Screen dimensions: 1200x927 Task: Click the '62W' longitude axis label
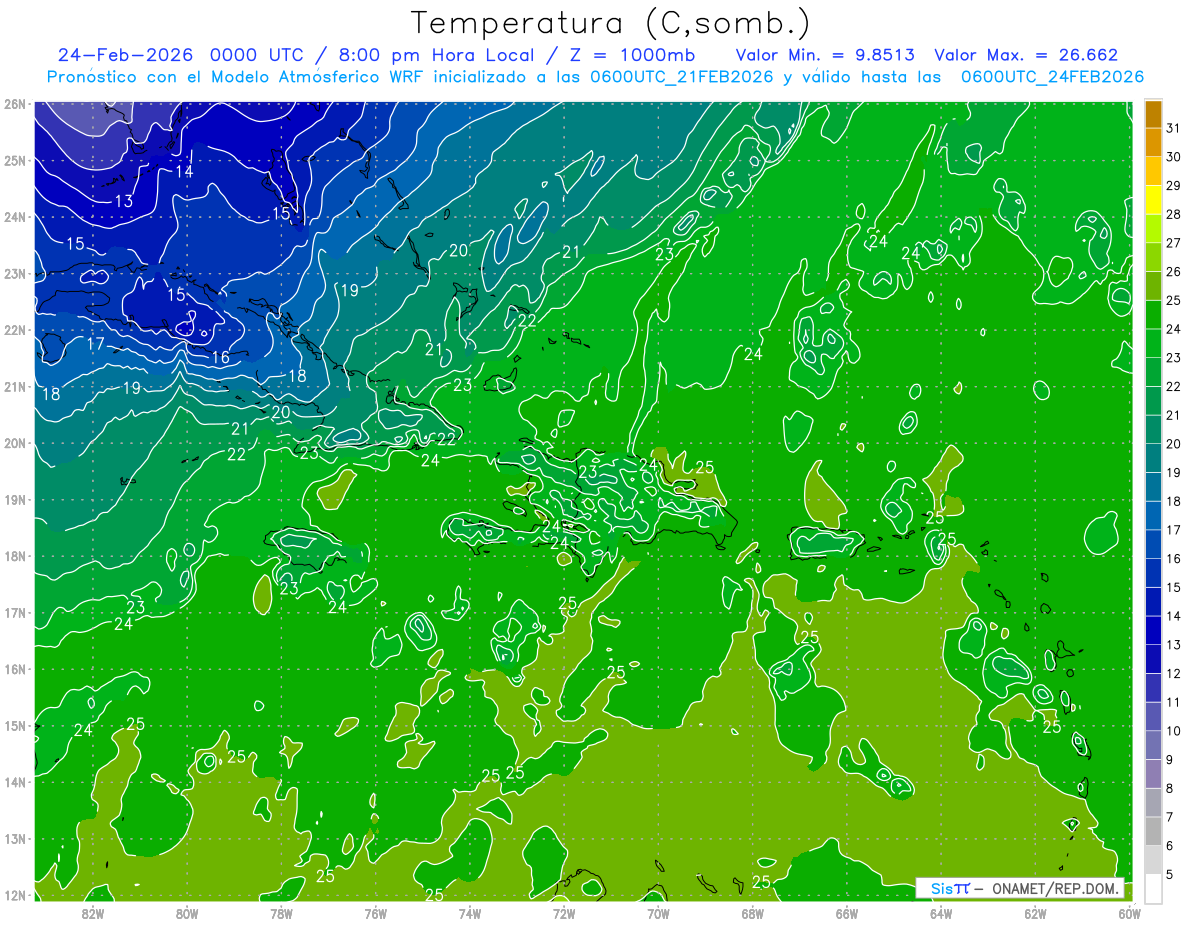click(x=1034, y=912)
